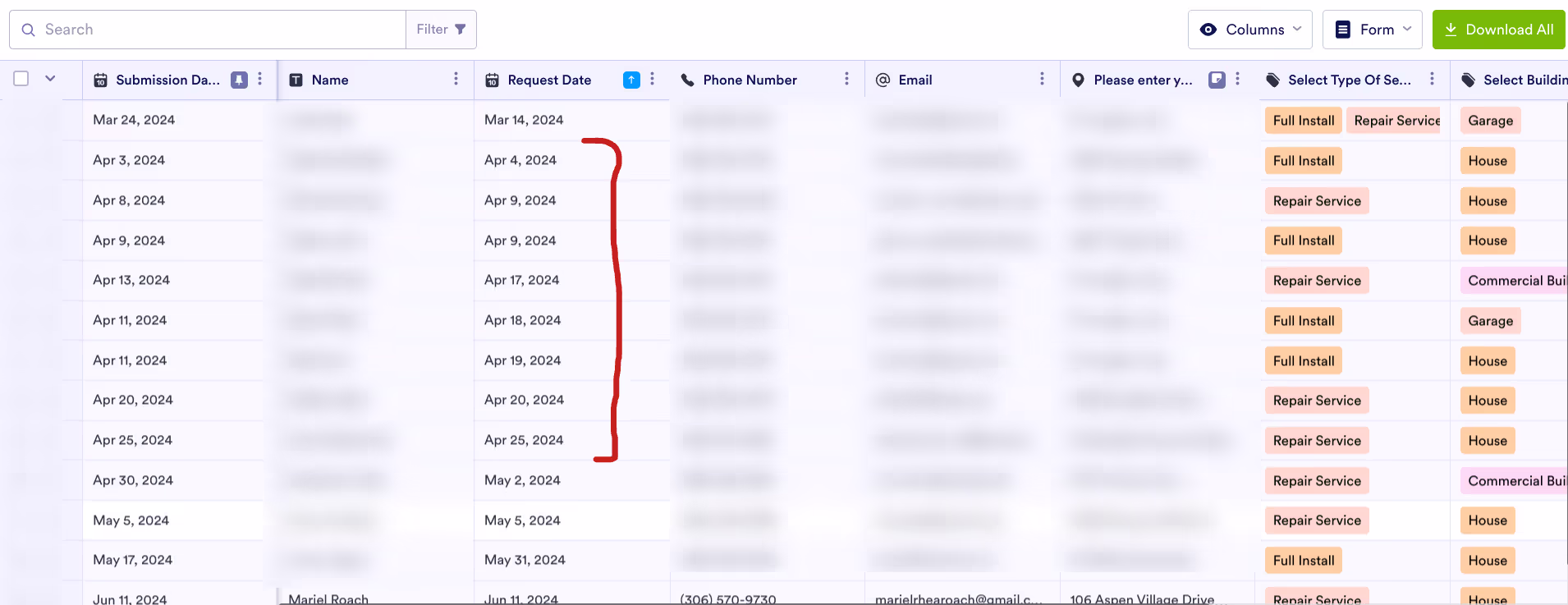The image size is (1568, 605).
Task: Click the blue sort arrow on Request Date
Action: tap(631, 80)
